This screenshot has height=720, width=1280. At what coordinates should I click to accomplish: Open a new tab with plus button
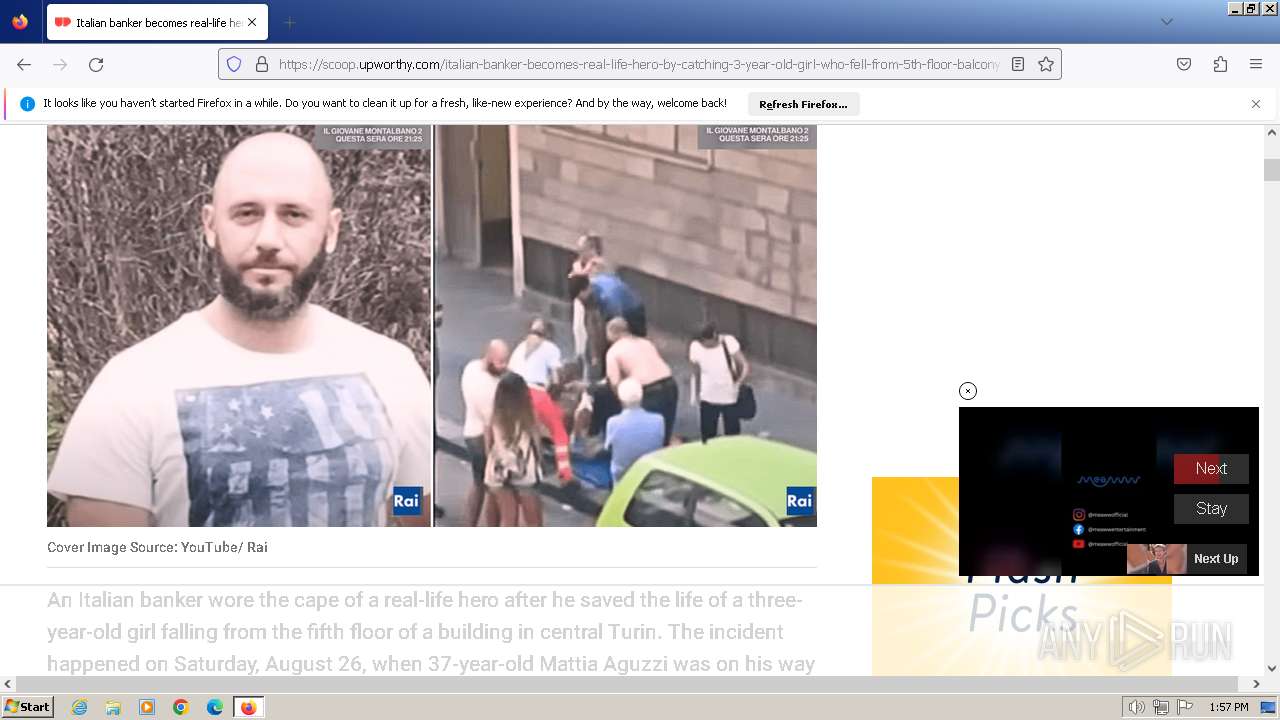click(289, 22)
